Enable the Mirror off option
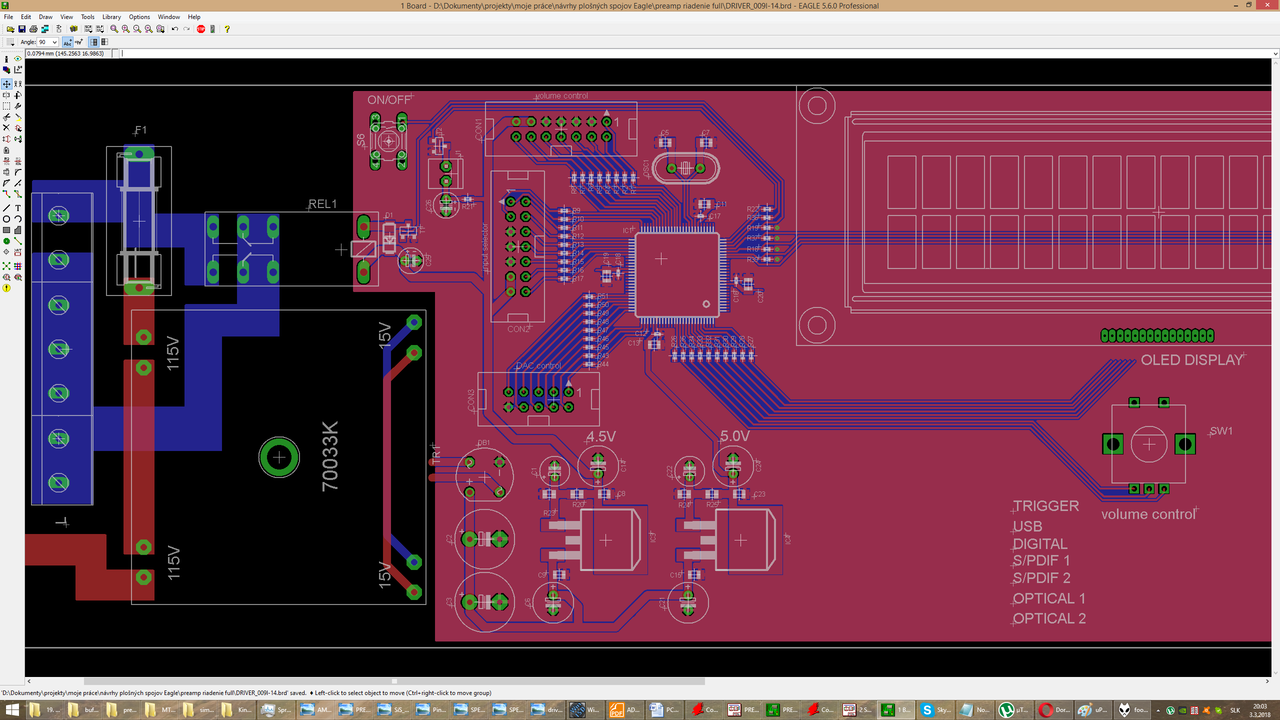The width and height of the screenshot is (1280, 720). [x=93, y=42]
